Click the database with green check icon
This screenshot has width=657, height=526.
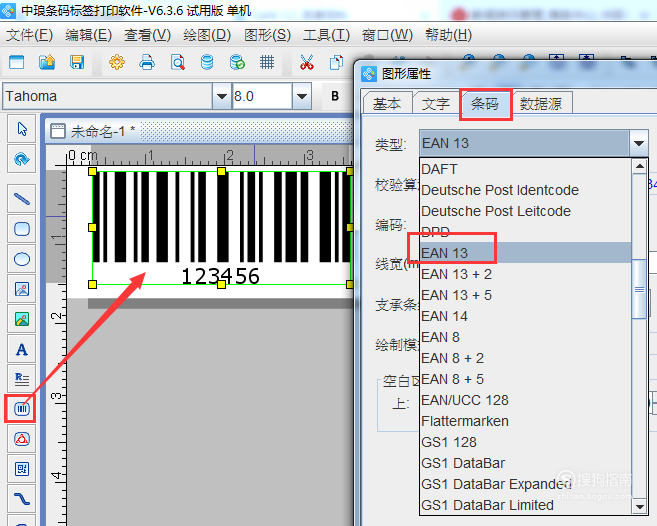coord(237,62)
